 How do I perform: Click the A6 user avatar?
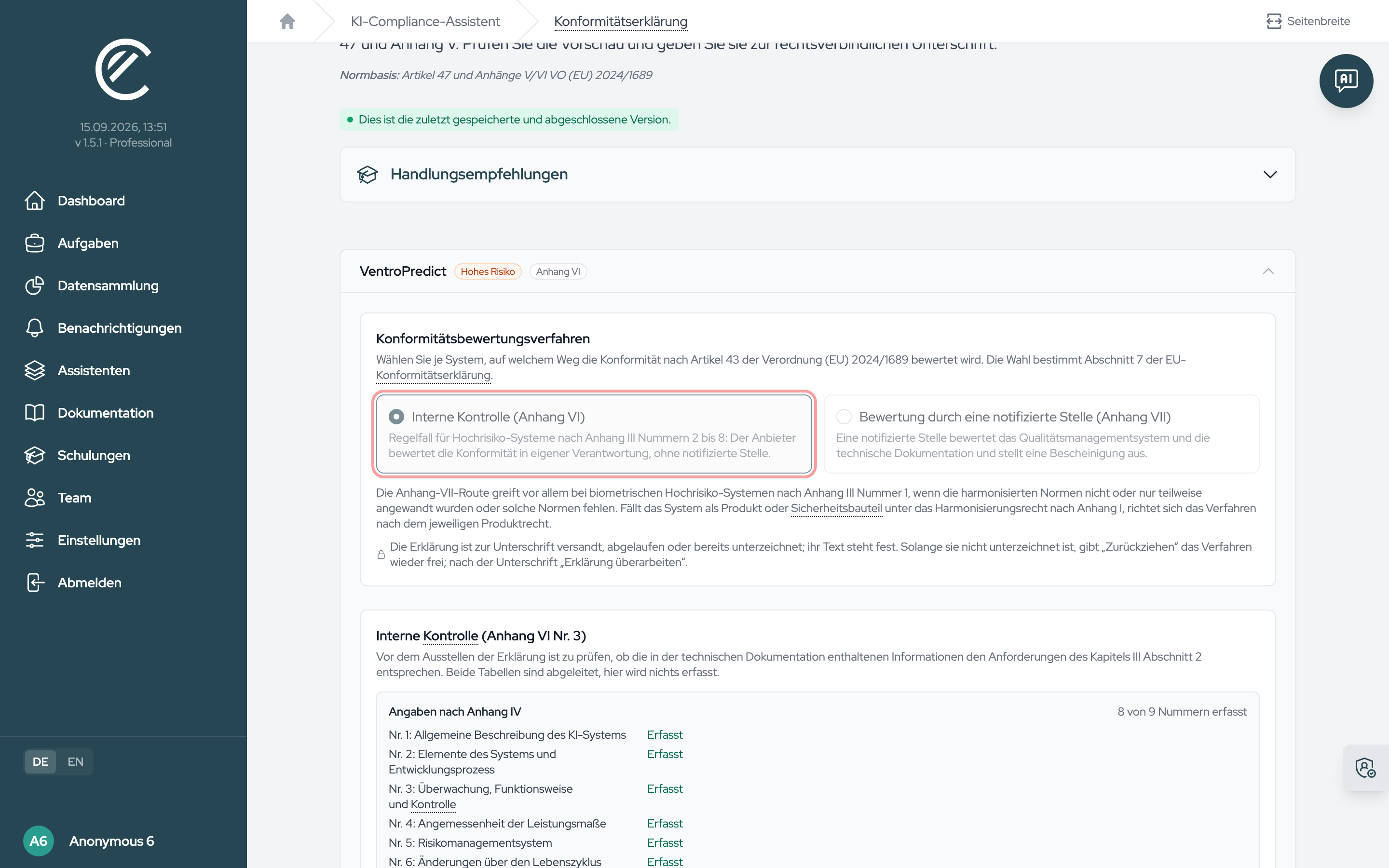point(39,841)
